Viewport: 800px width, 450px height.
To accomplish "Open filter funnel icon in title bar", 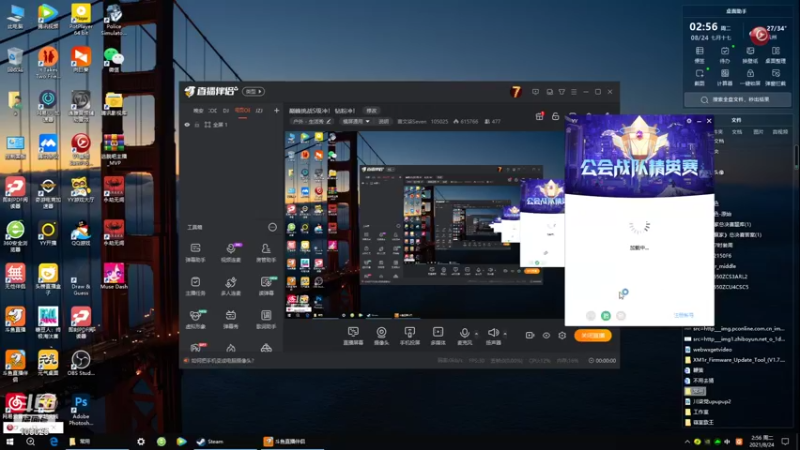I will 562,92.
